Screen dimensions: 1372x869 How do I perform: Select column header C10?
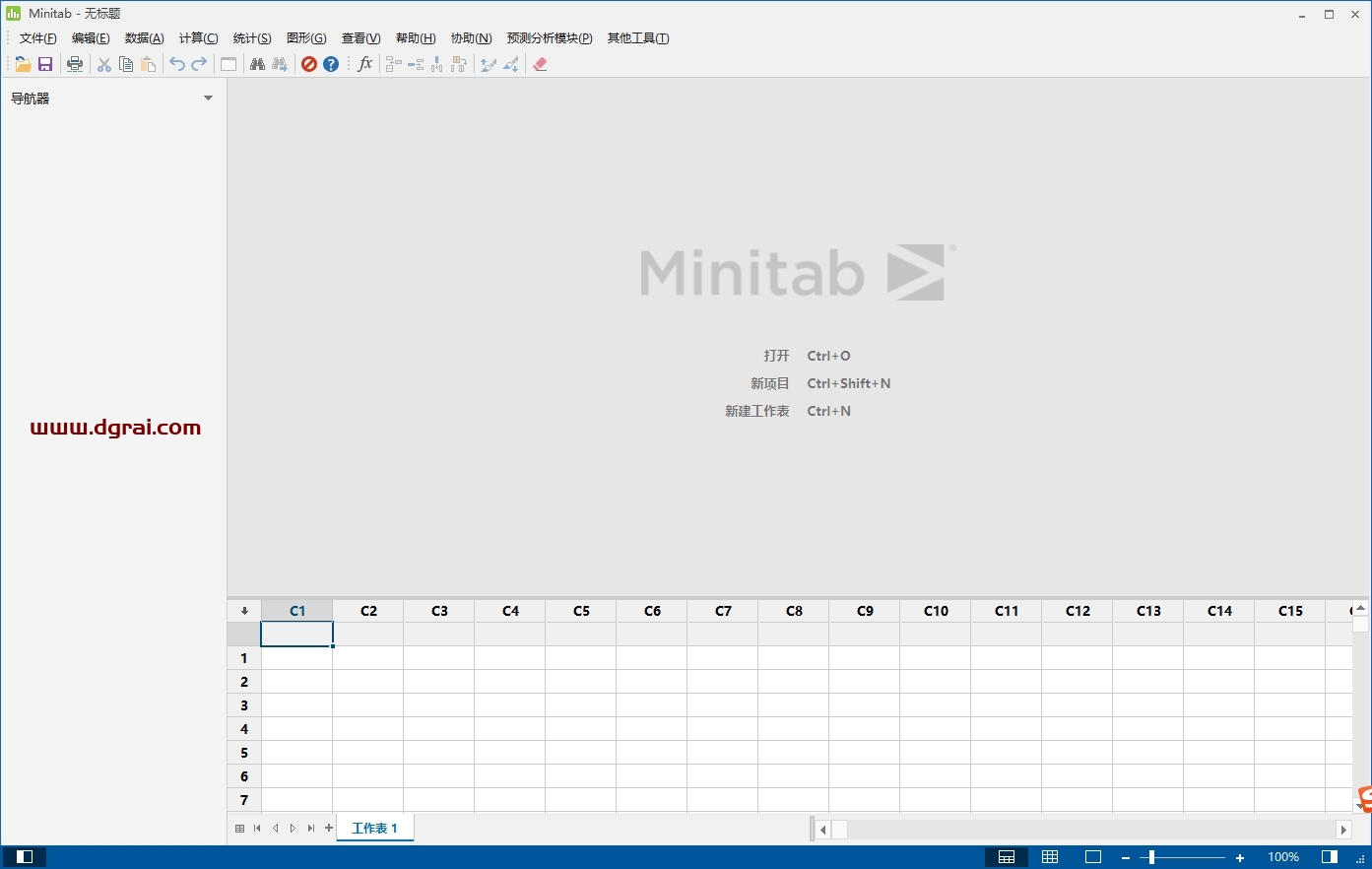[936, 611]
